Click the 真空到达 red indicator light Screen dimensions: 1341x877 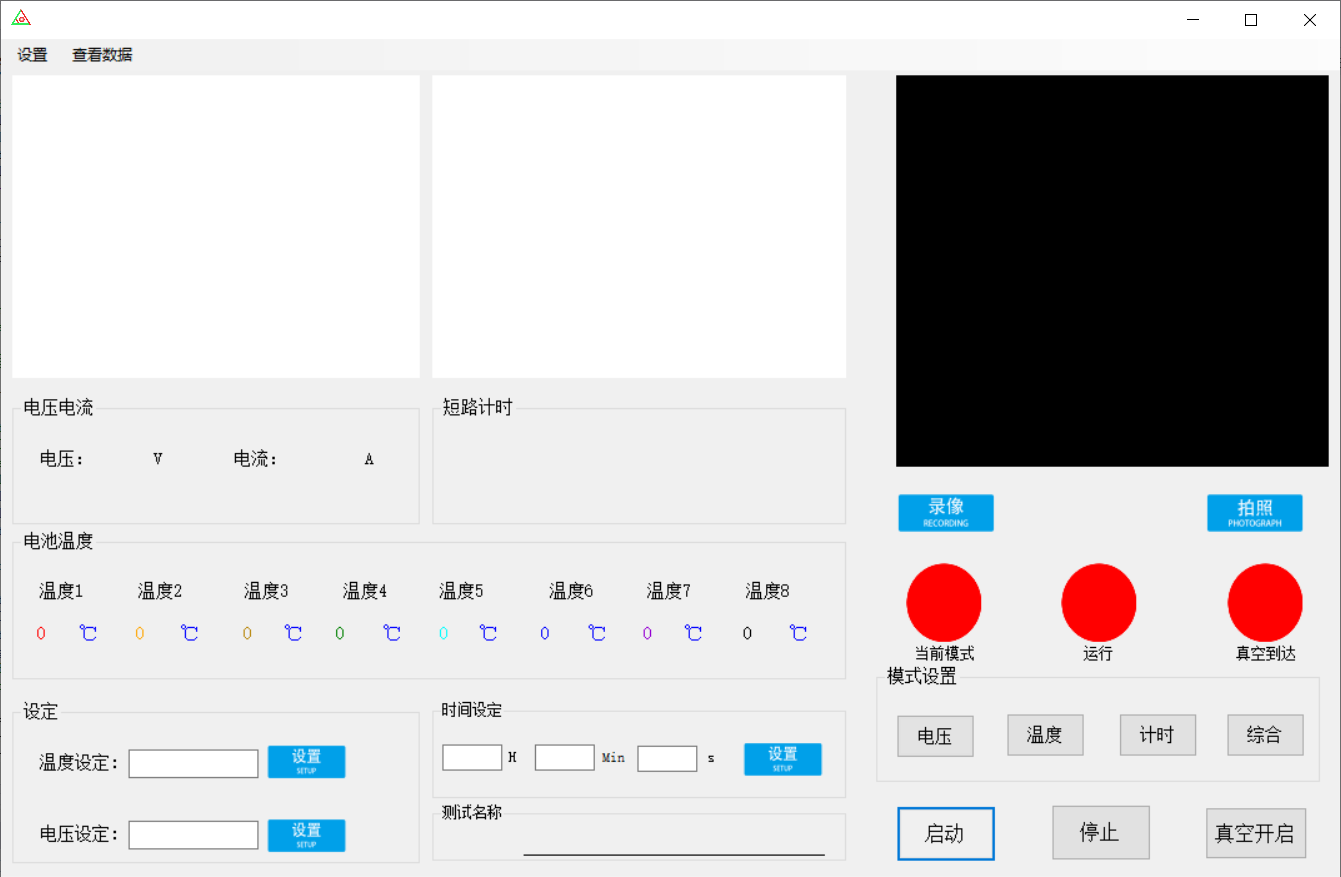pos(1264,602)
